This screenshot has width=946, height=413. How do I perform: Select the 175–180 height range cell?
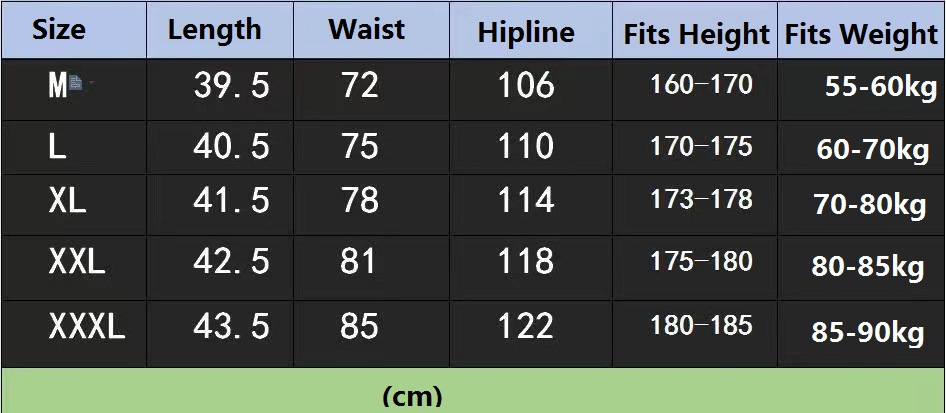701,262
